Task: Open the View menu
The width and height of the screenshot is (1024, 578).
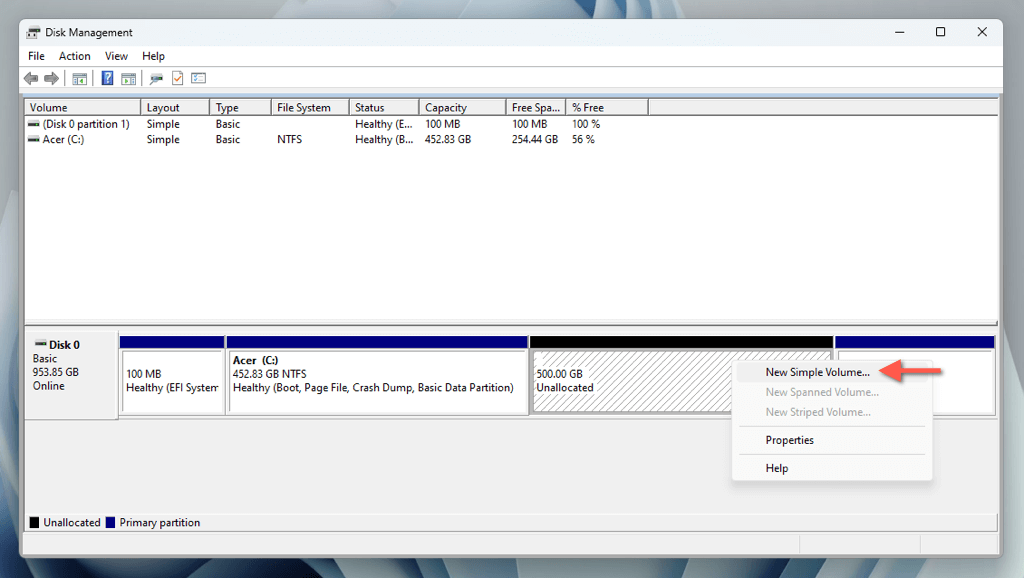Action: (x=116, y=56)
